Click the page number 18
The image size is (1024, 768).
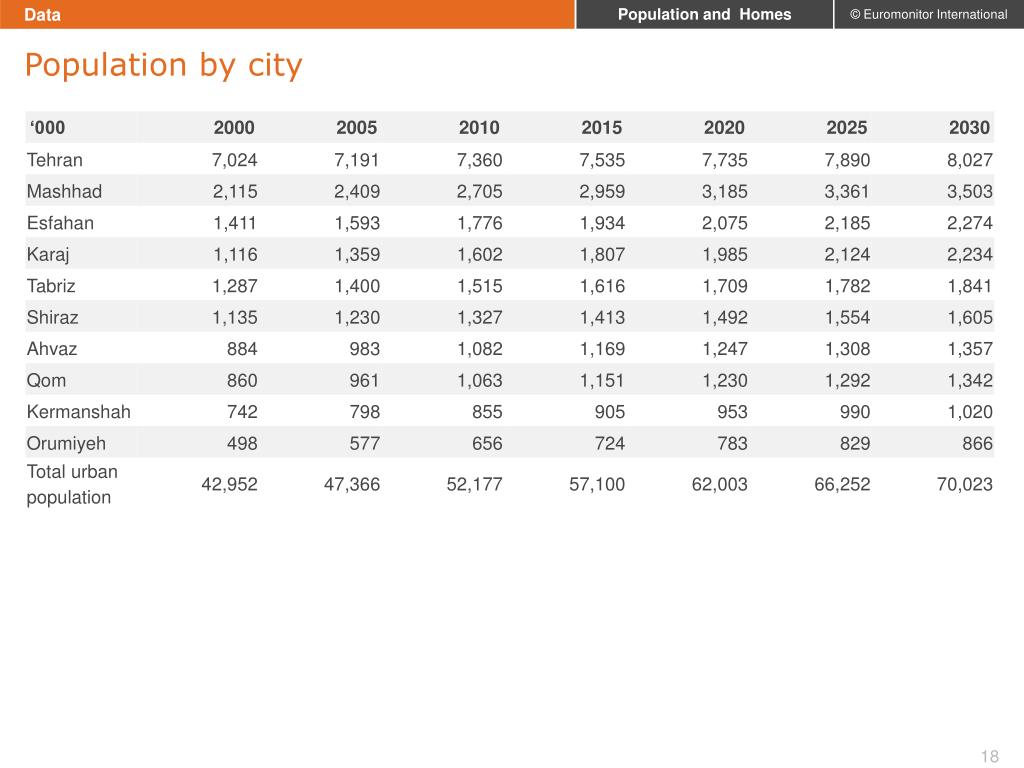click(x=989, y=756)
